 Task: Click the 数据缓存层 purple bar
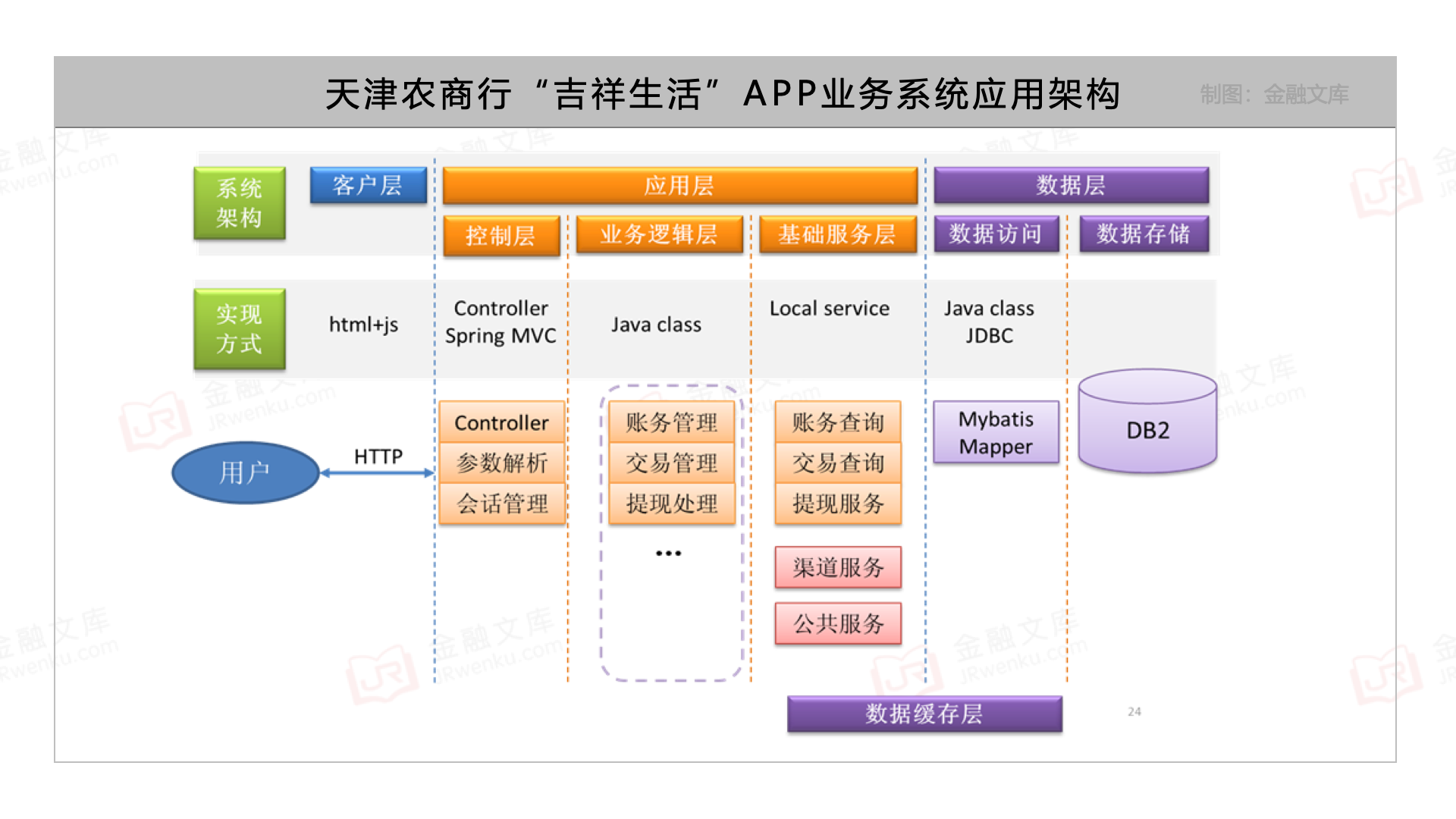(x=924, y=714)
